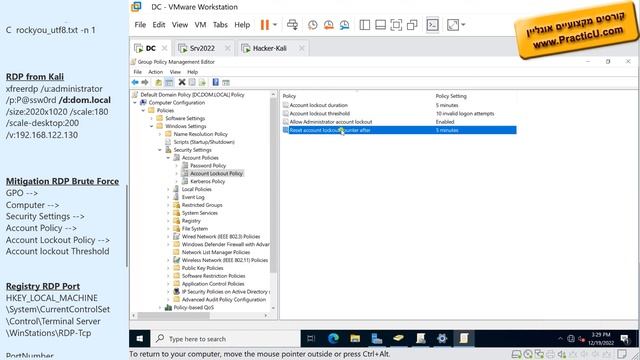This screenshot has height=360, width=640.
Task: Open VMware File menu
Action: click(x=140, y=25)
